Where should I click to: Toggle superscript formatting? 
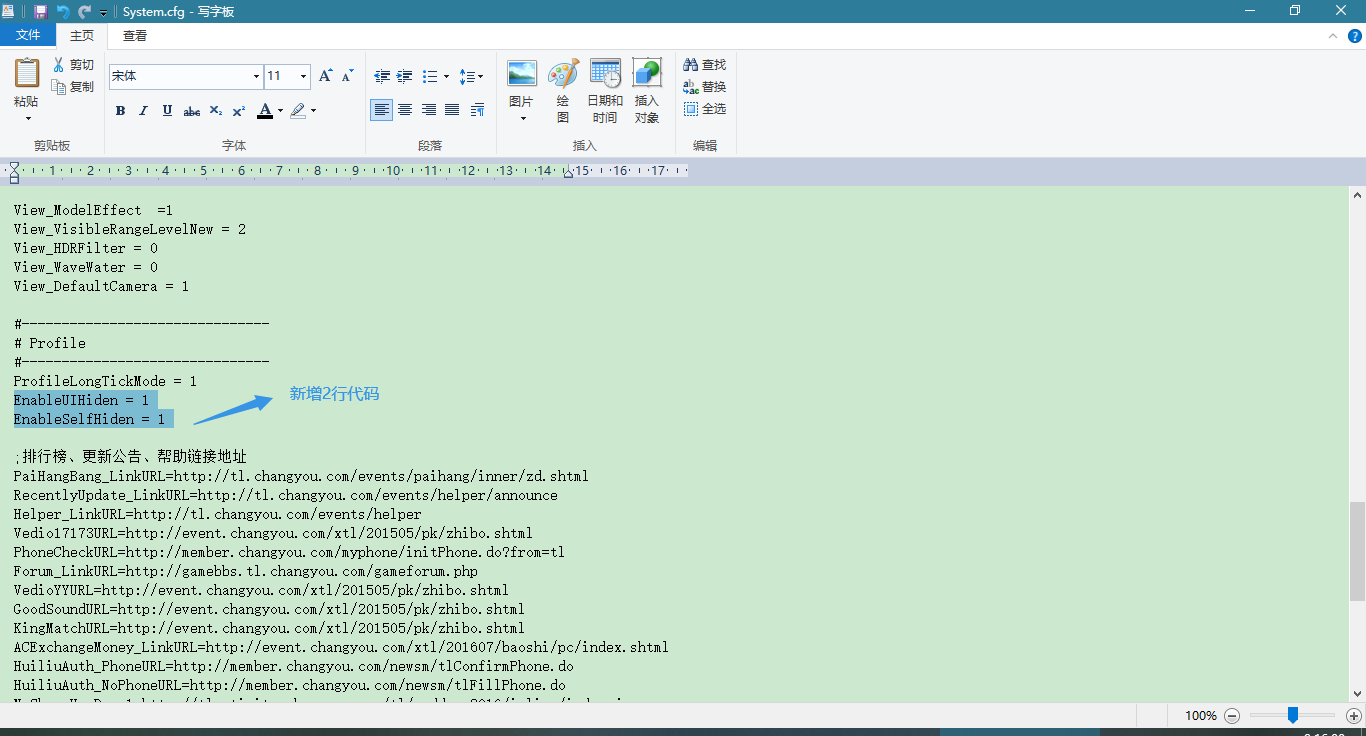pyautogui.click(x=239, y=110)
